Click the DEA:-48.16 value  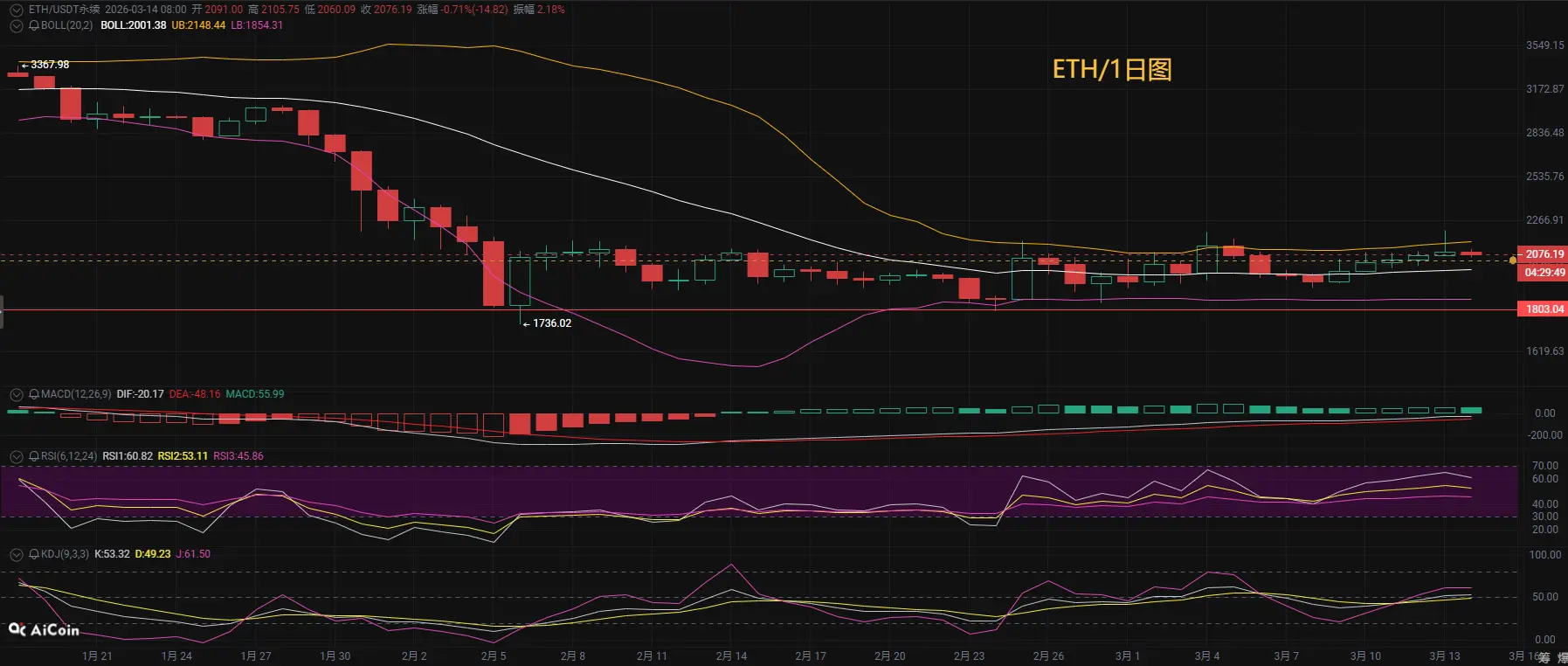195,394
